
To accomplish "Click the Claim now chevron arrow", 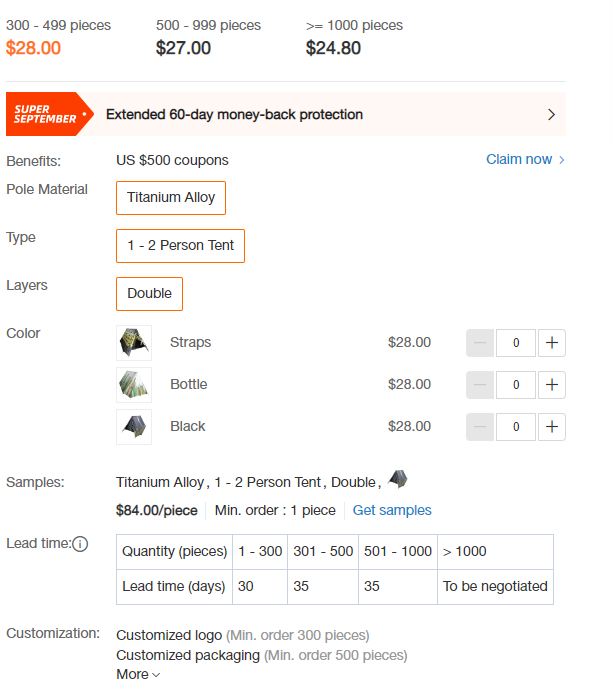I will click(562, 160).
